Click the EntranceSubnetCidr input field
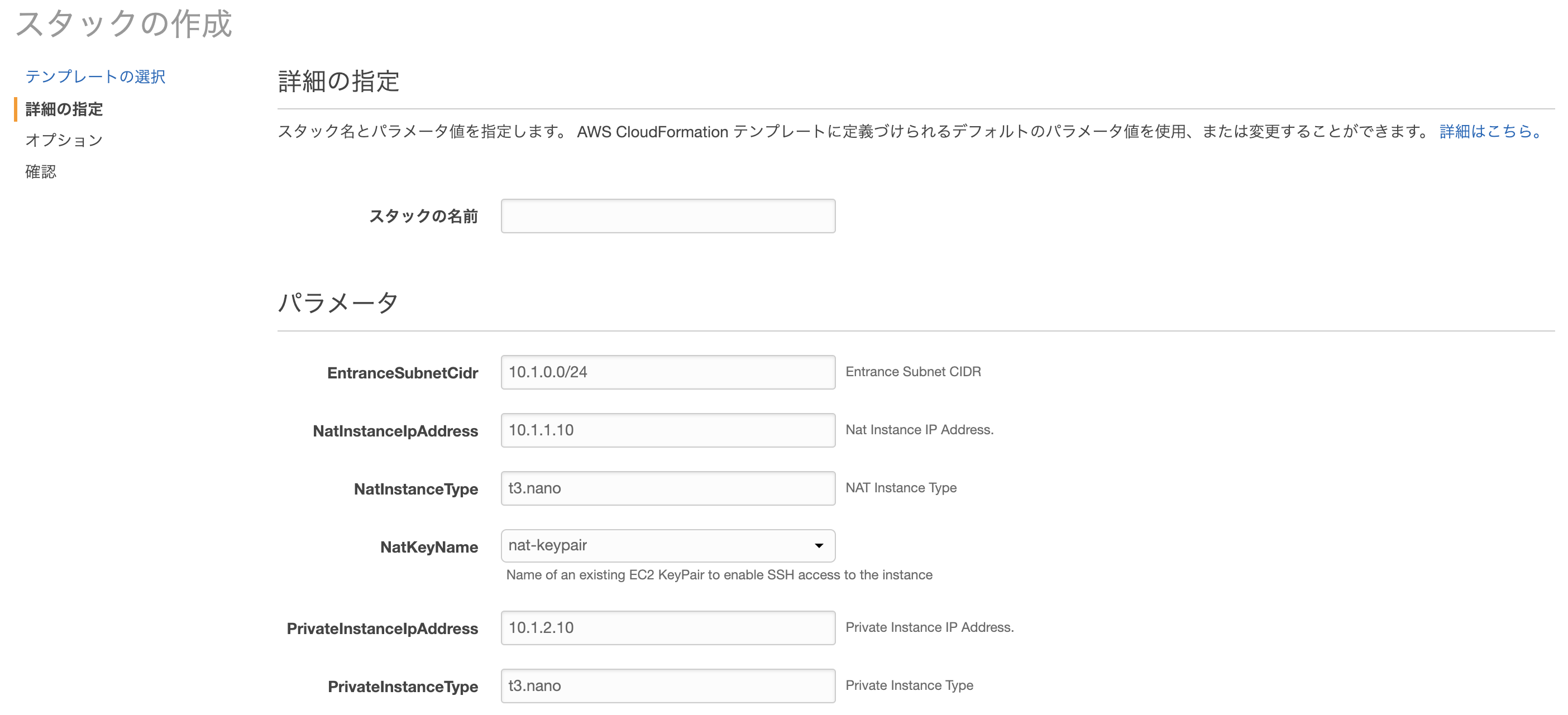This screenshot has width=1568, height=715. [668, 372]
